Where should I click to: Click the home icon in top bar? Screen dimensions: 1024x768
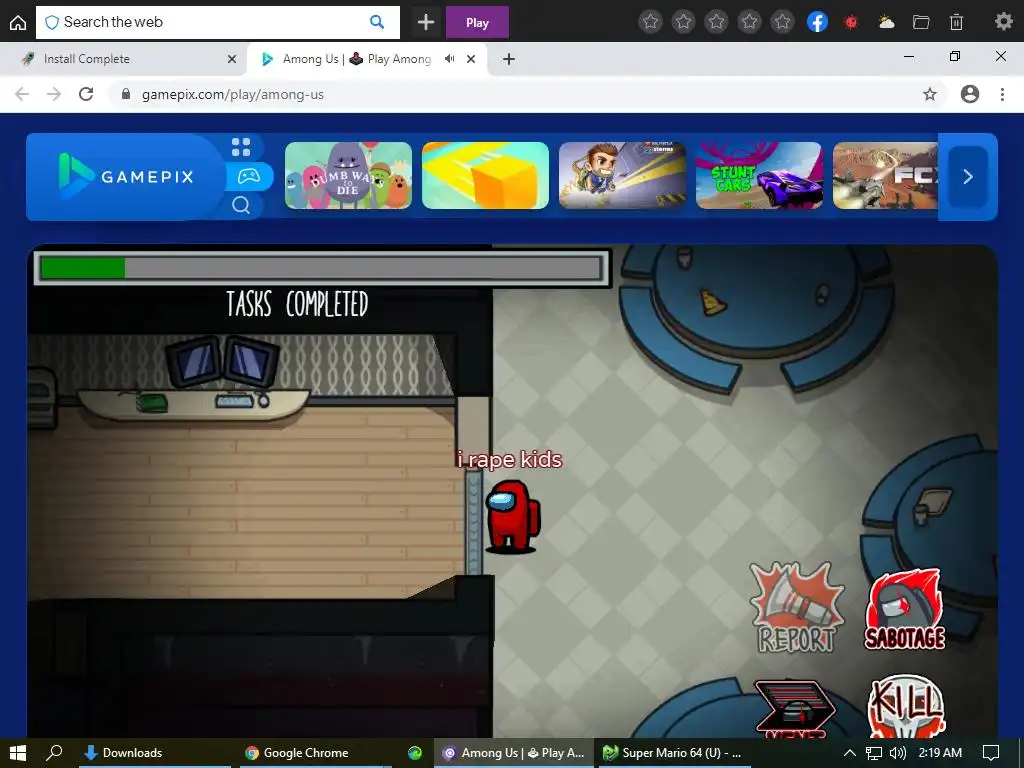point(18,22)
